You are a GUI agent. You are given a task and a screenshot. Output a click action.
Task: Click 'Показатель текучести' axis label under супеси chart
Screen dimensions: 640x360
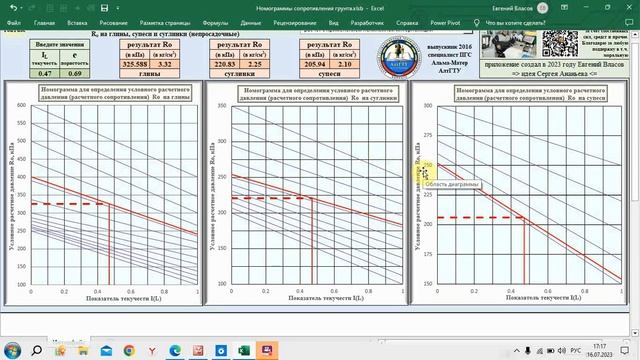tap(543, 298)
